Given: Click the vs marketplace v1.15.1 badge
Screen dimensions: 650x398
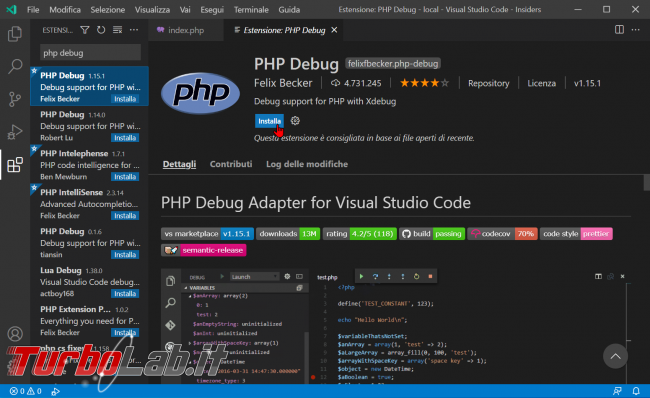Looking at the screenshot, I should pos(207,234).
